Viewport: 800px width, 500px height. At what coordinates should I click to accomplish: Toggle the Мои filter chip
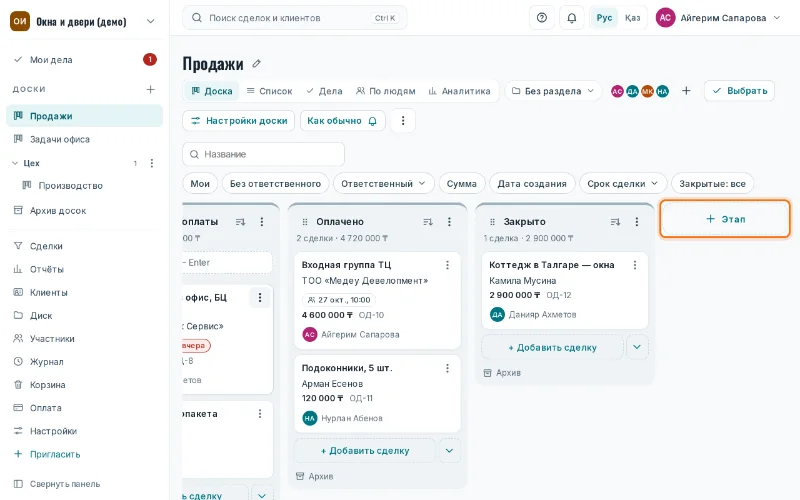coord(200,184)
